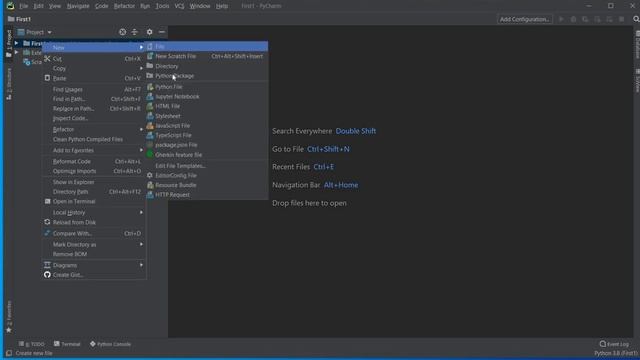The image size is (640, 360).
Task: Click the locate/scroll-from-source icon
Action: tap(122, 32)
